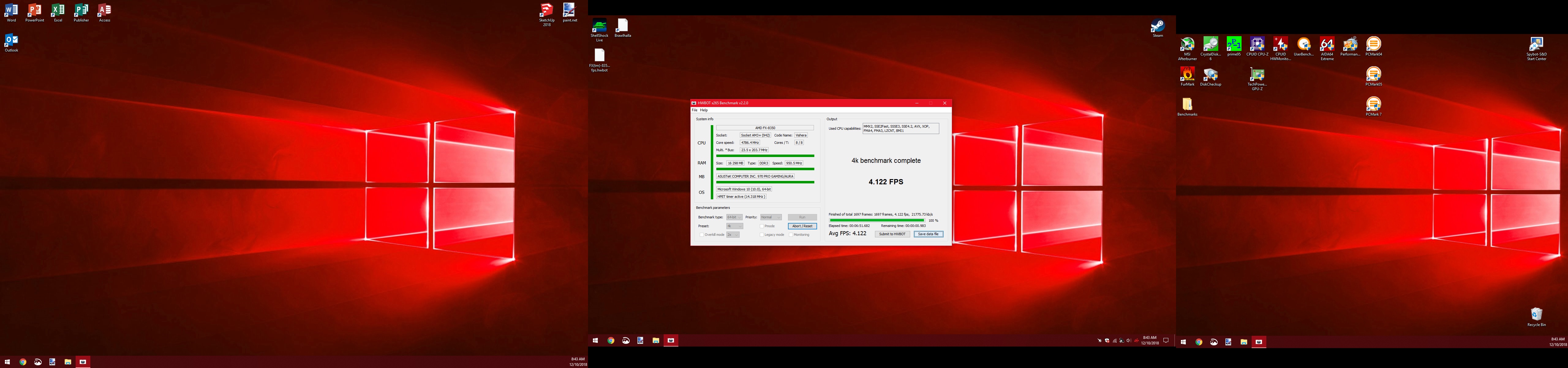
Task: Click the '4k benchmark complete' message
Action: click(x=886, y=161)
